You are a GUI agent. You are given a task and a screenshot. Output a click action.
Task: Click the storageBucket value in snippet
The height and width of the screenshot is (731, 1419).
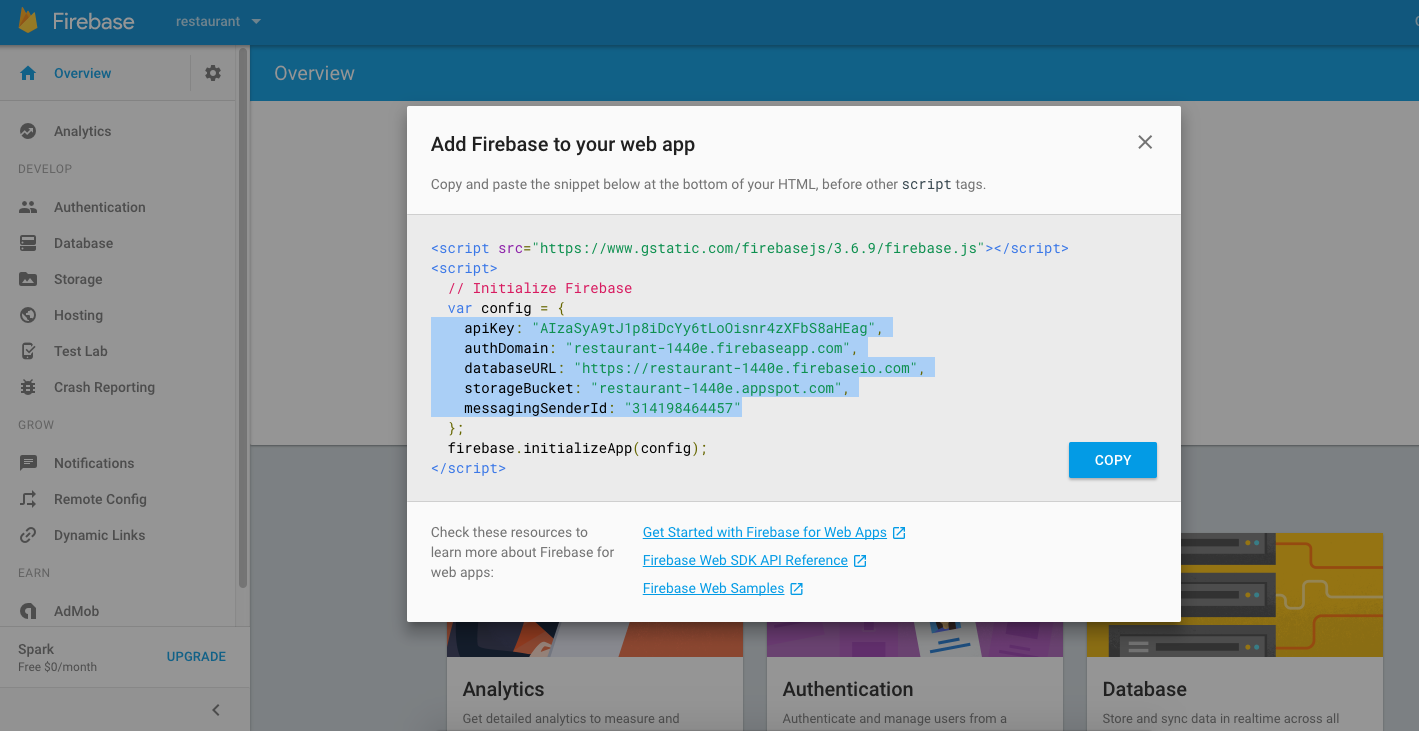click(x=717, y=388)
